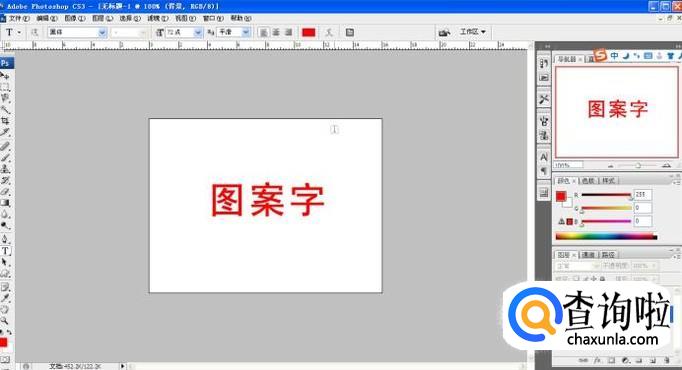Select the Blur tool
Viewport: 682px width, 370px height.
5,214
